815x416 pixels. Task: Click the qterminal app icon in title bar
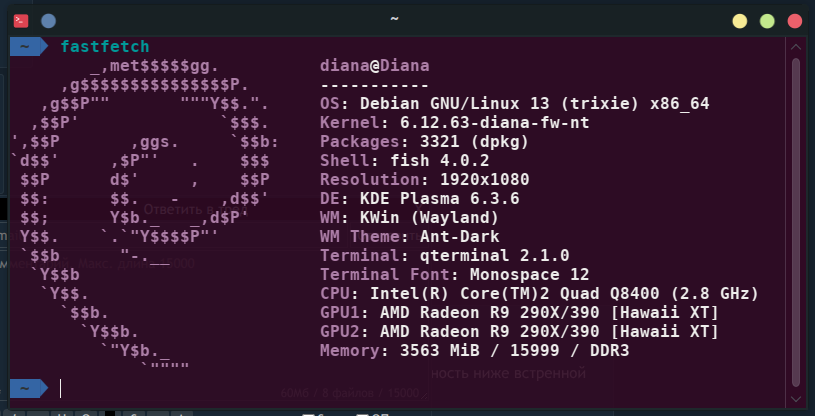(21, 21)
